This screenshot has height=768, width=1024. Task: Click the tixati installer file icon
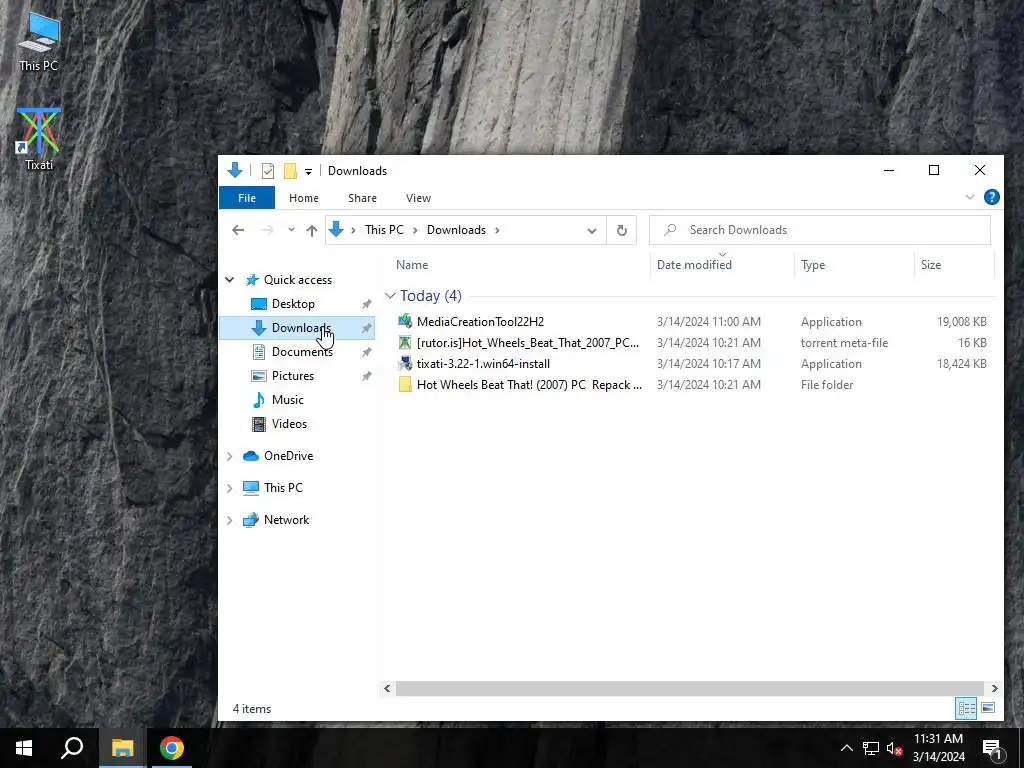[x=405, y=364]
